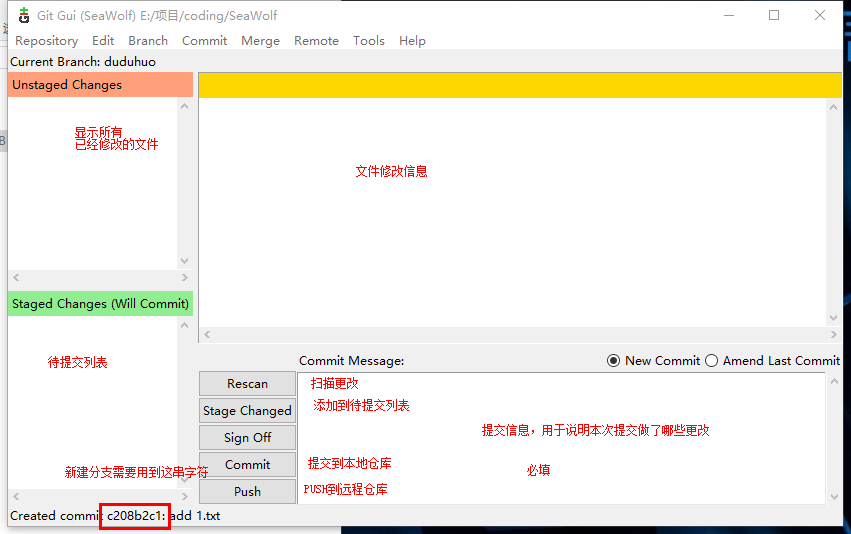Click diff pane scroll left arrow
This screenshot has width=851, height=534.
pos(207,335)
